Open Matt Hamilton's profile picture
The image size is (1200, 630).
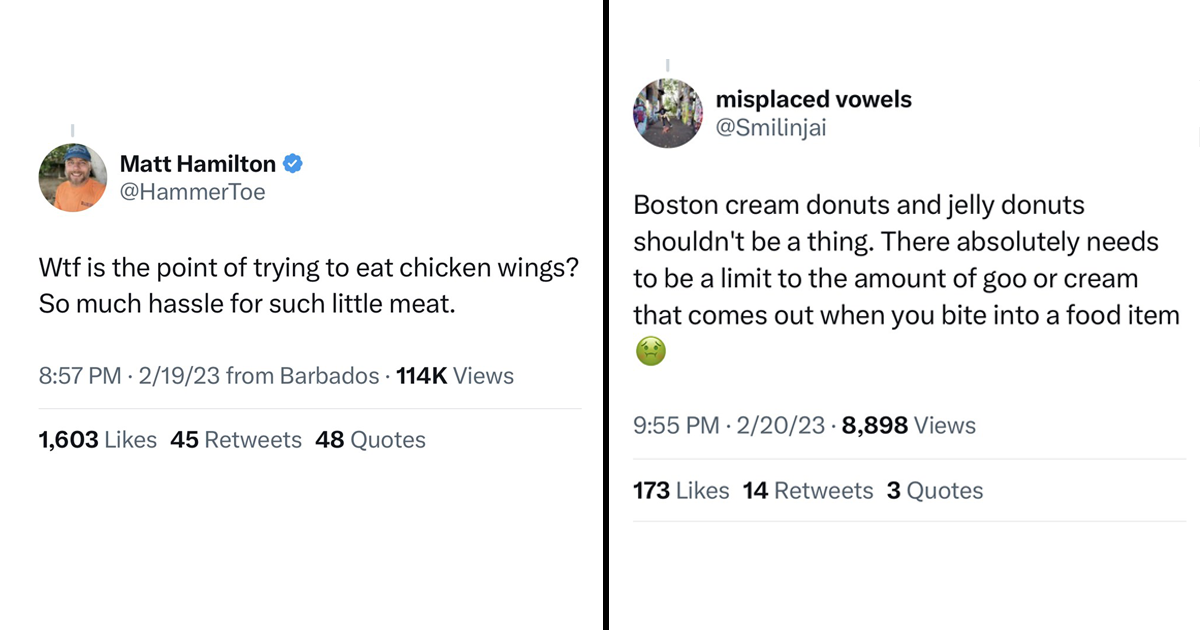tap(72, 178)
